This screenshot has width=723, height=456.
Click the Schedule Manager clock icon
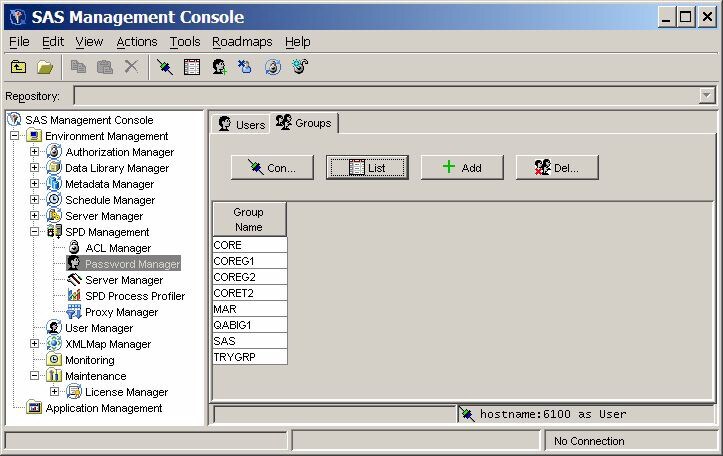tap(54, 200)
